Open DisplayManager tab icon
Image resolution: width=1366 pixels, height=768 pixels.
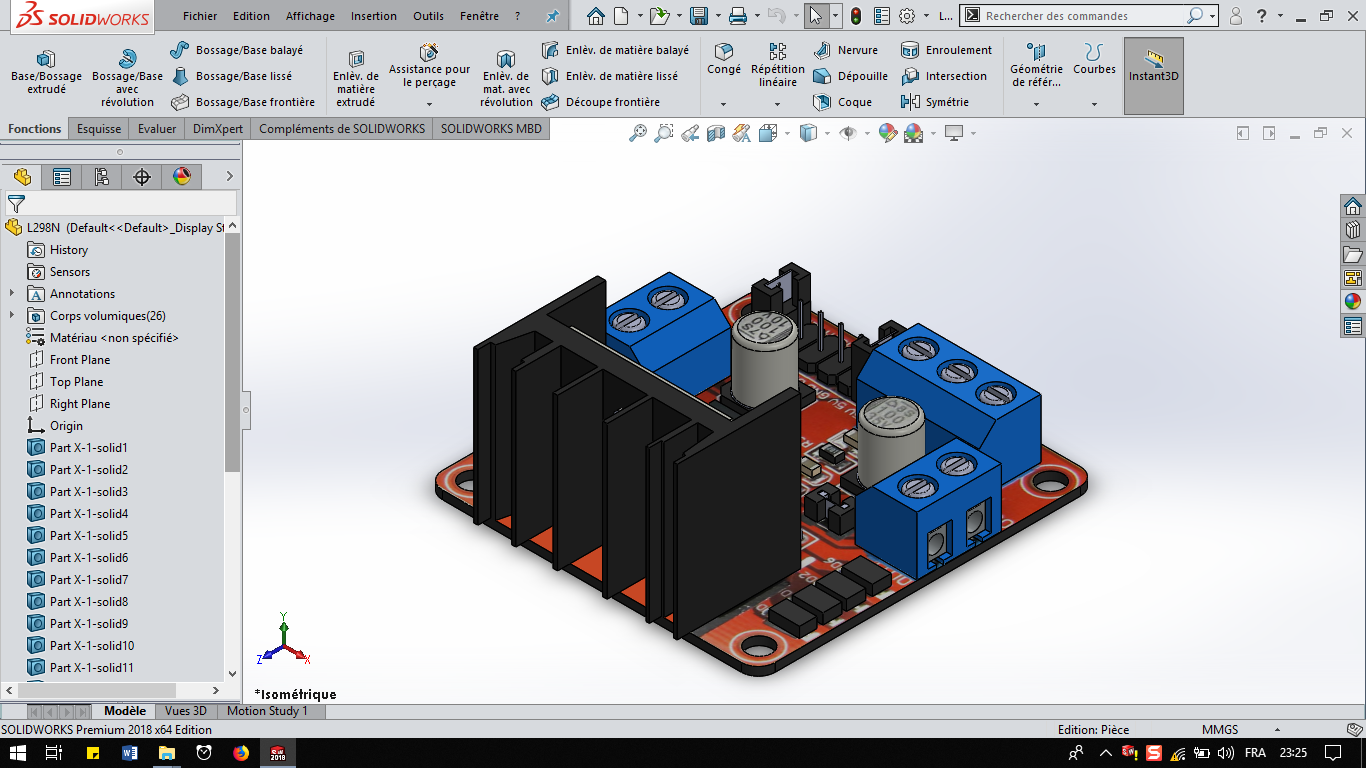click(182, 177)
